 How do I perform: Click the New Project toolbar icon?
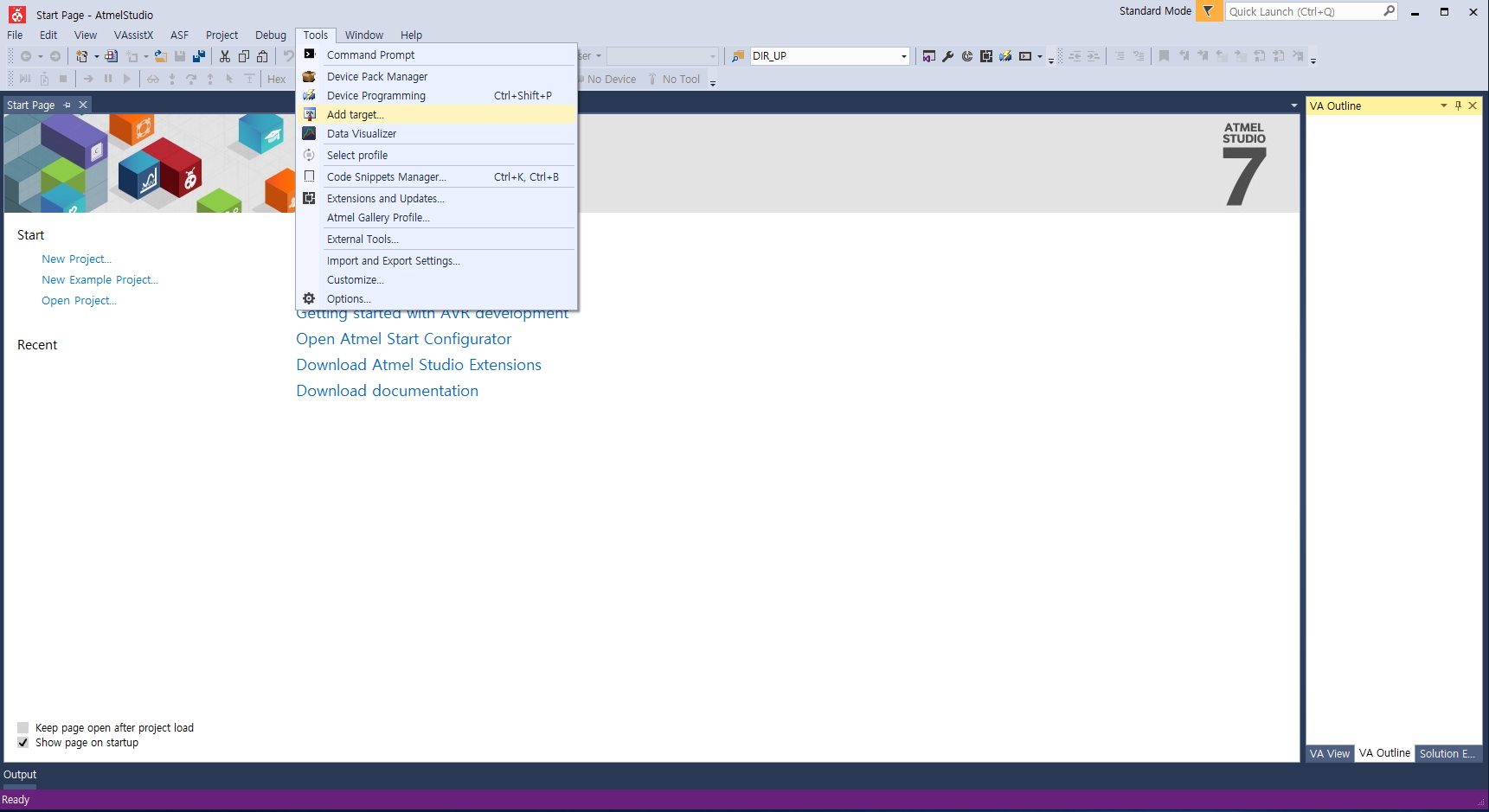pyautogui.click(x=81, y=56)
